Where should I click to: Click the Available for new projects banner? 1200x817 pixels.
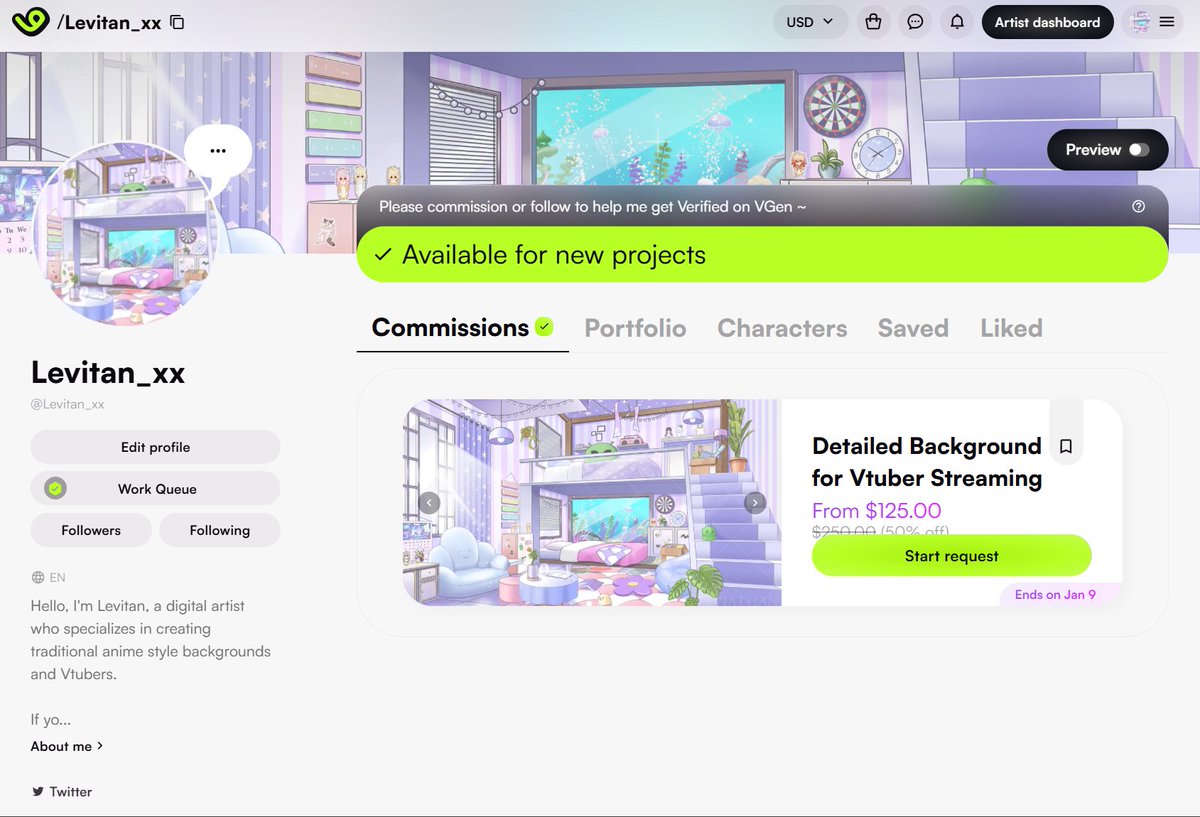tap(762, 255)
